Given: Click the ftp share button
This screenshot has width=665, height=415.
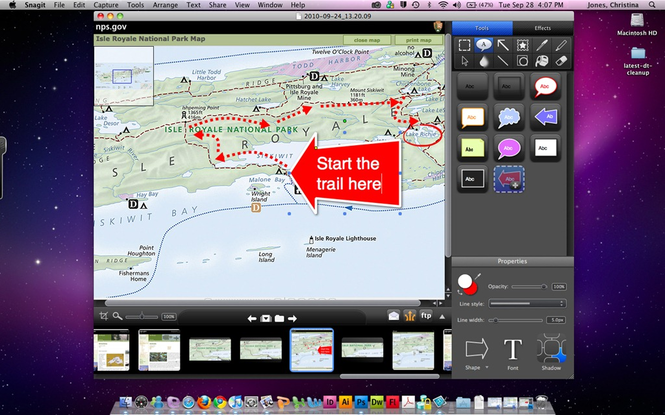Looking at the screenshot, I should coord(426,316).
